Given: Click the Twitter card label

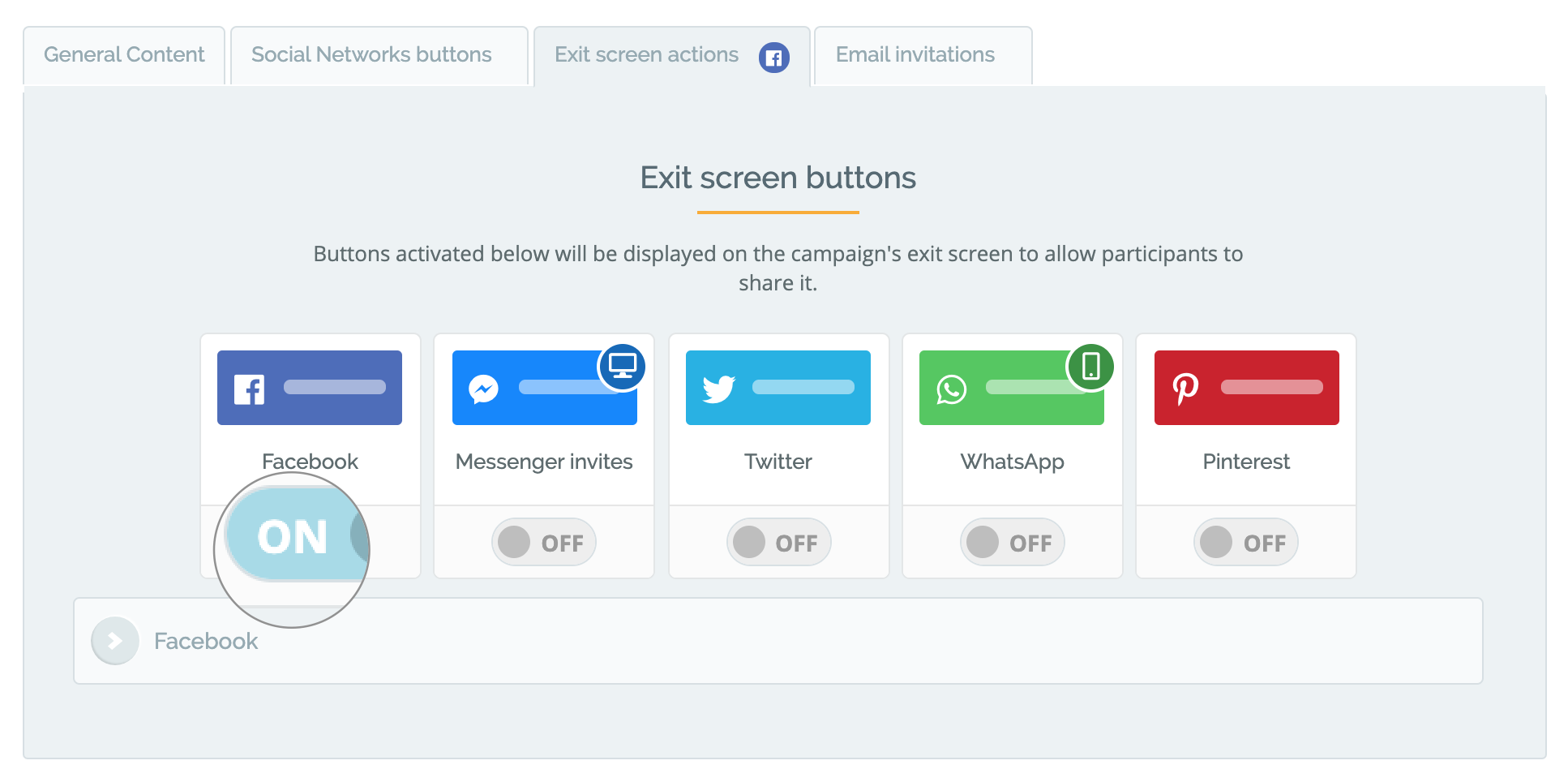Looking at the screenshot, I should click(x=778, y=462).
